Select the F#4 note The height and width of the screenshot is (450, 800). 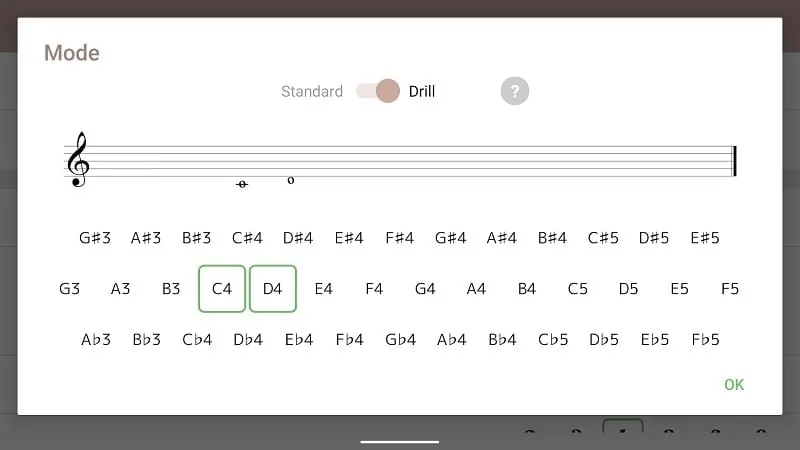coord(399,238)
